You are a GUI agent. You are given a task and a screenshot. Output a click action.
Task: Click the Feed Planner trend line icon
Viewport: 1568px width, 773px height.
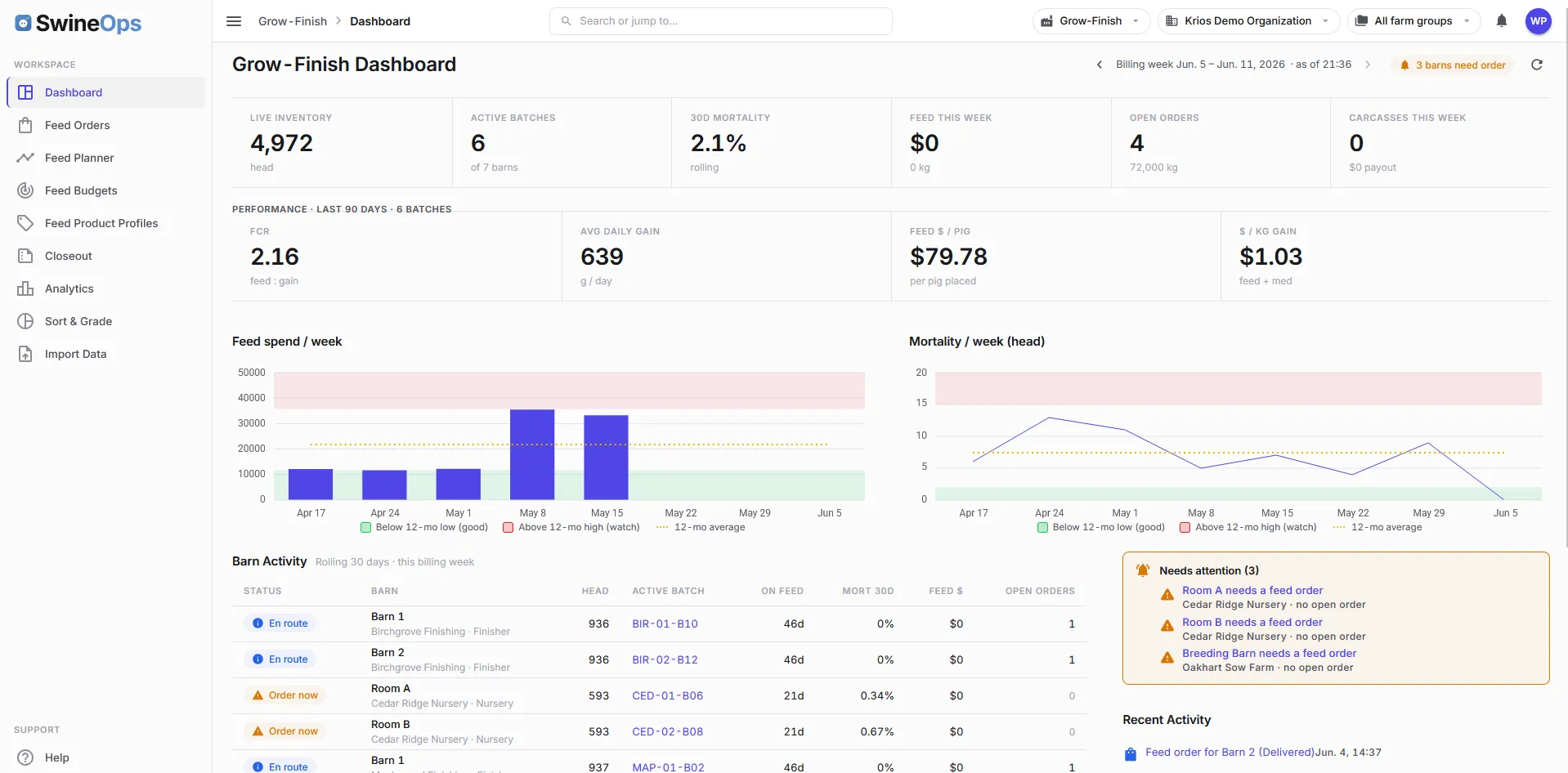click(x=25, y=158)
